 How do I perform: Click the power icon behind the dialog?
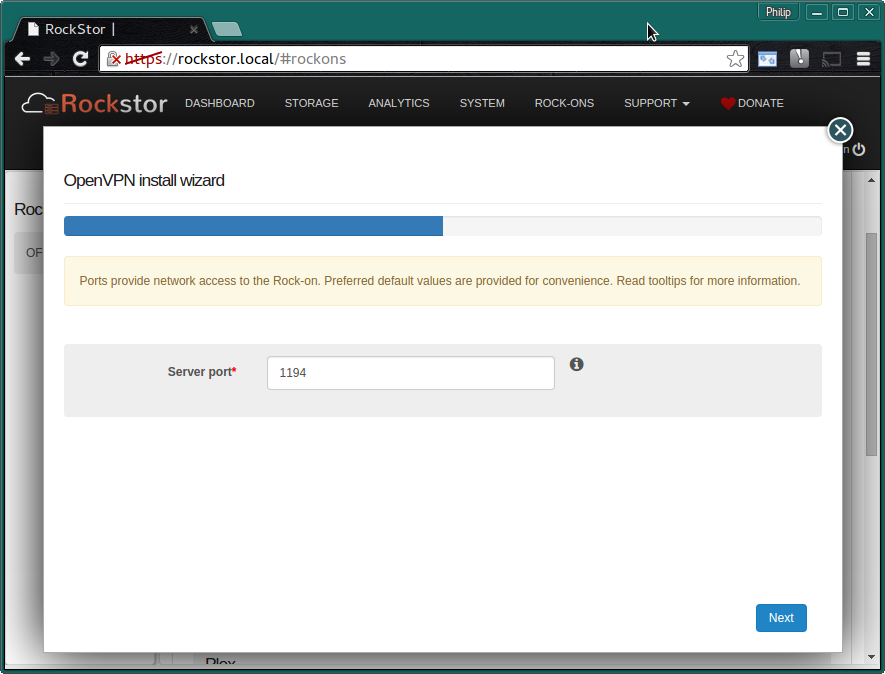tap(859, 150)
